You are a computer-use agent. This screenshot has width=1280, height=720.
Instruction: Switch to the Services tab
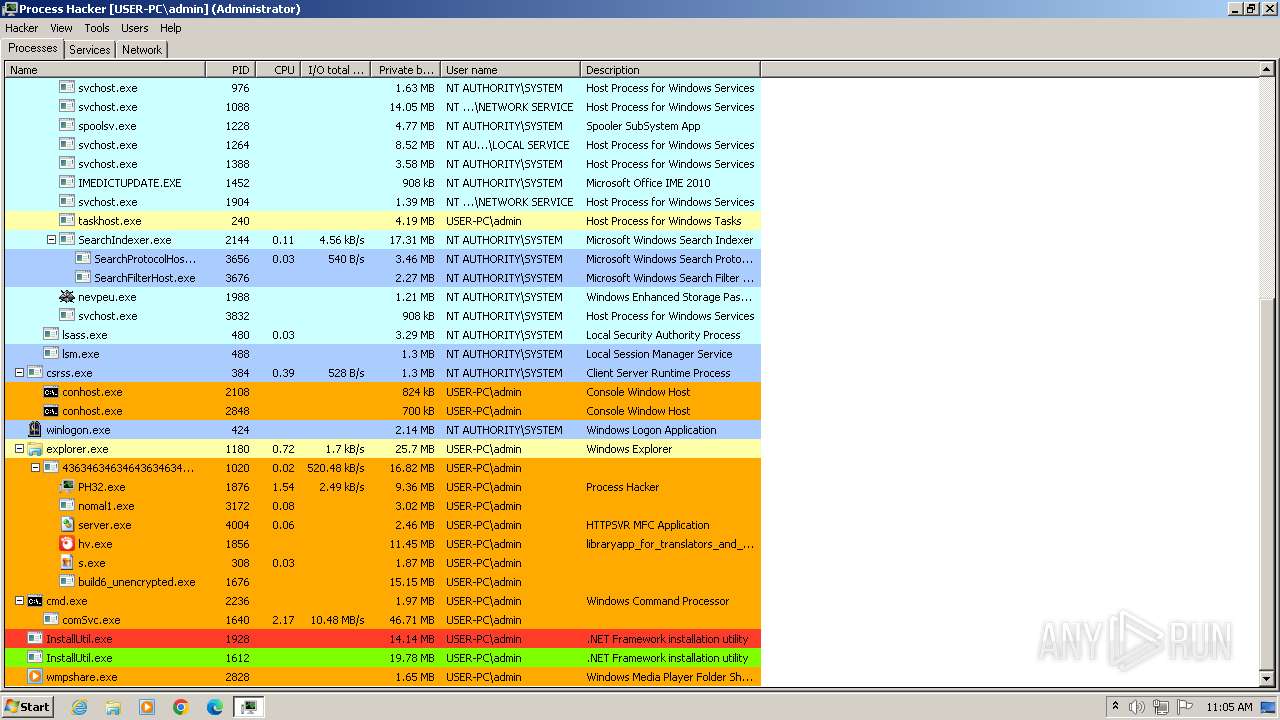(90, 49)
